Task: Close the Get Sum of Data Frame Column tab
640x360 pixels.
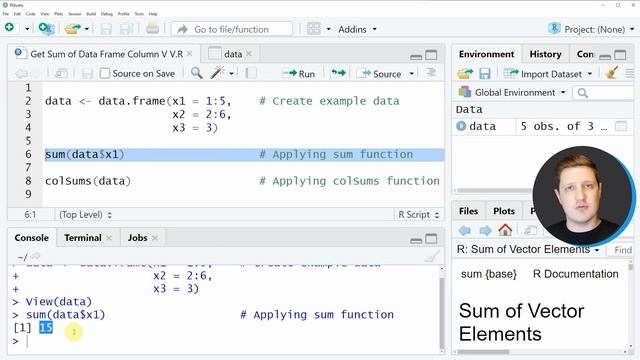Action: (x=189, y=54)
